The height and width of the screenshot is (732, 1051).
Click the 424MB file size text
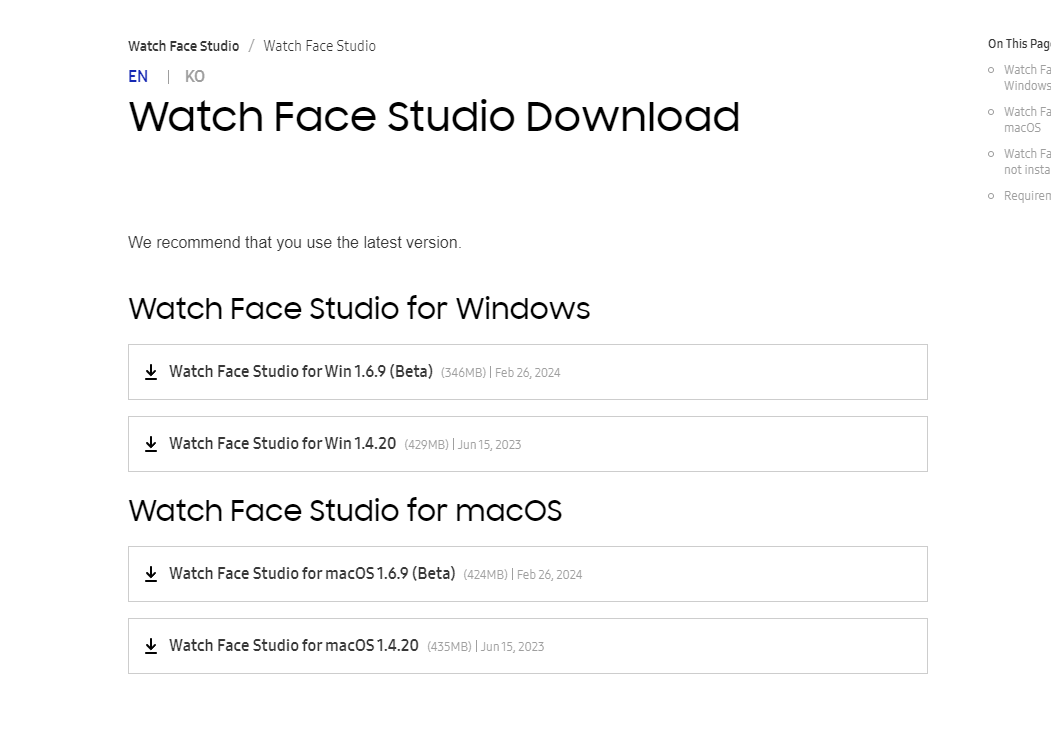485,574
